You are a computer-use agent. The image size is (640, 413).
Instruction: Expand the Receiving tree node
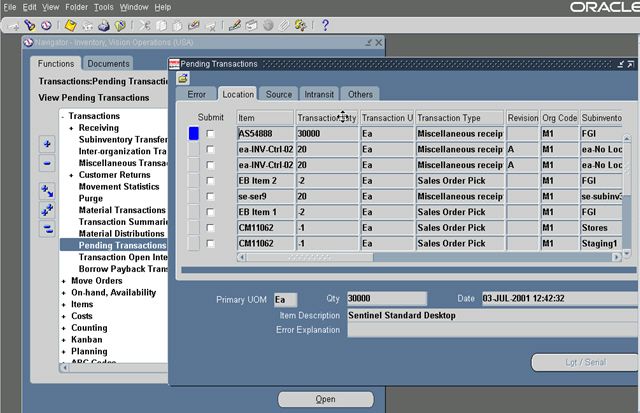71,128
